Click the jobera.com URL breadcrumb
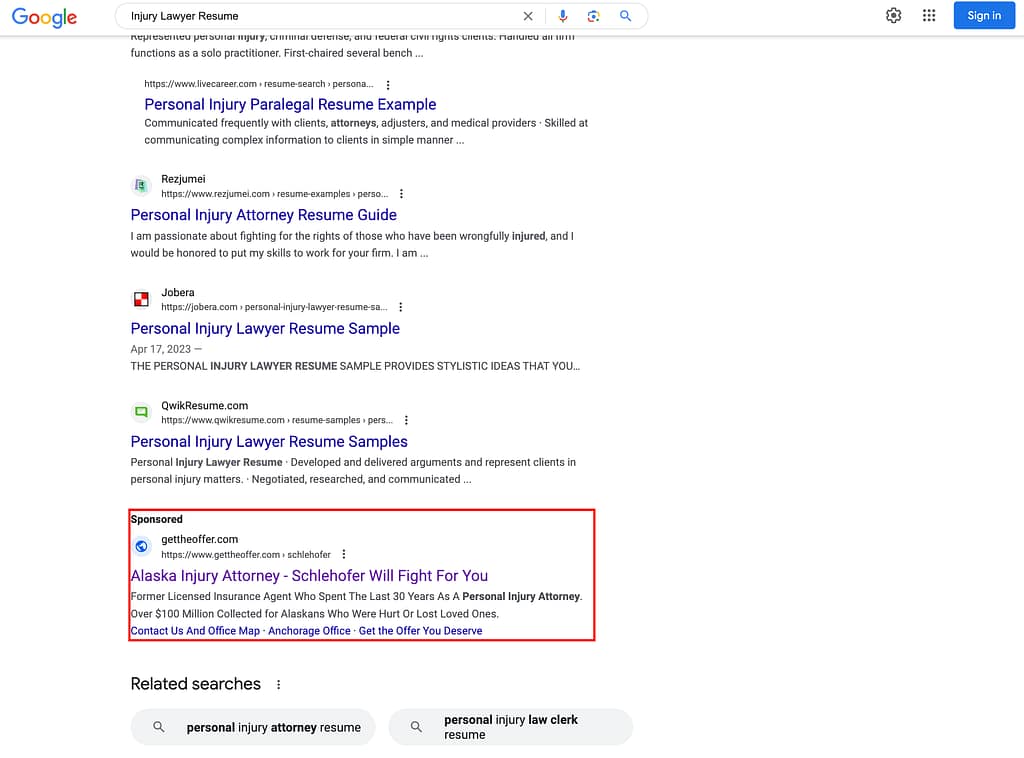Screen dimensions: 1024x758 point(274,307)
